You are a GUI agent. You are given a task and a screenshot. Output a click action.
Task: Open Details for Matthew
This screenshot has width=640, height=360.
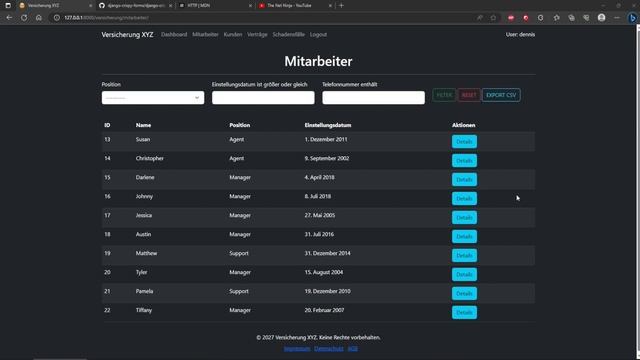click(464, 256)
